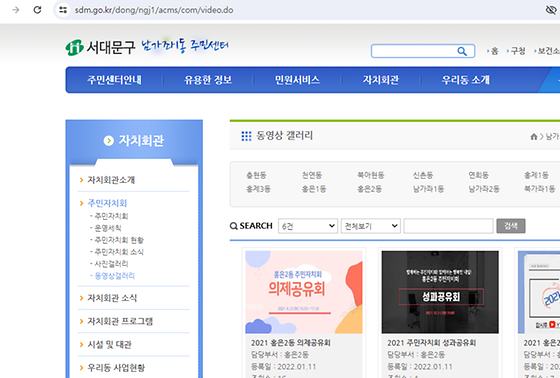
Task: Filter videos by 연희동
Action: tap(478, 175)
